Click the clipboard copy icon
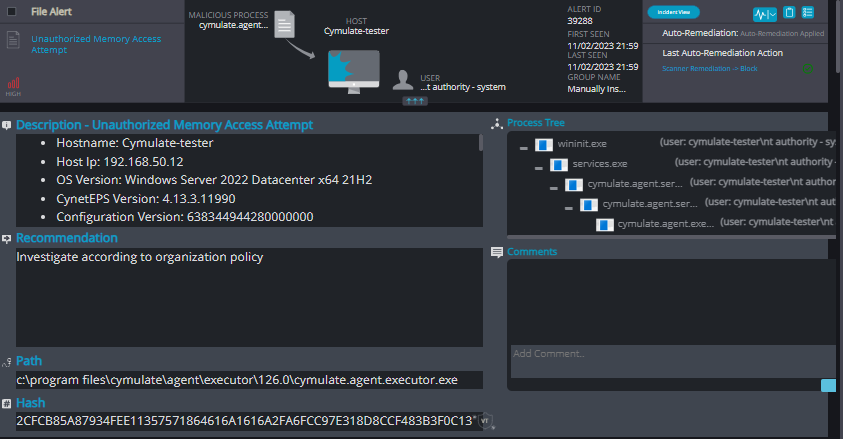This screenshot has height=439, width=843. pos(789,12)
